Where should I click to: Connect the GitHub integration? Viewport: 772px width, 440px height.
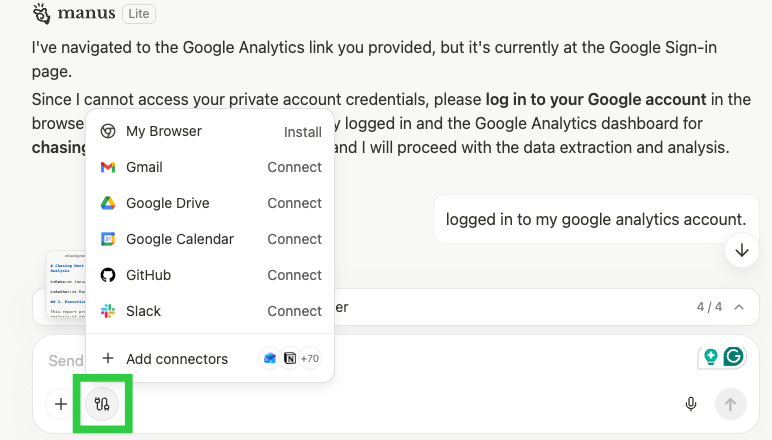point(294,275)
